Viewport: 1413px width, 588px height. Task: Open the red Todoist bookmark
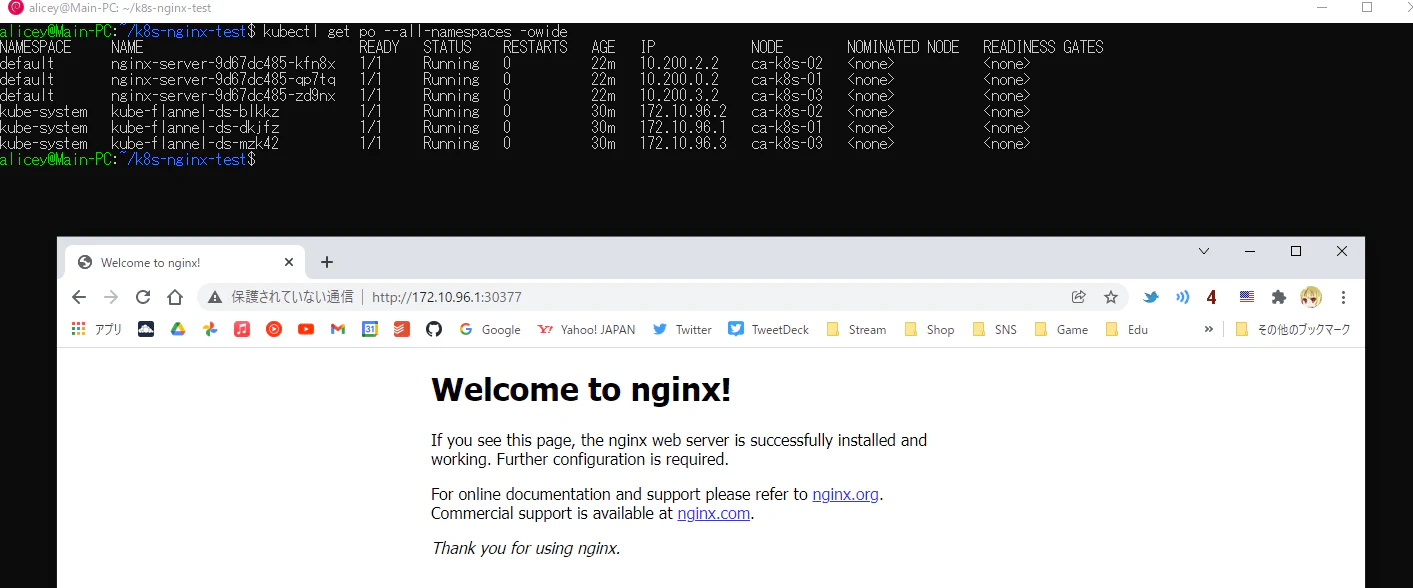point(402,329)
